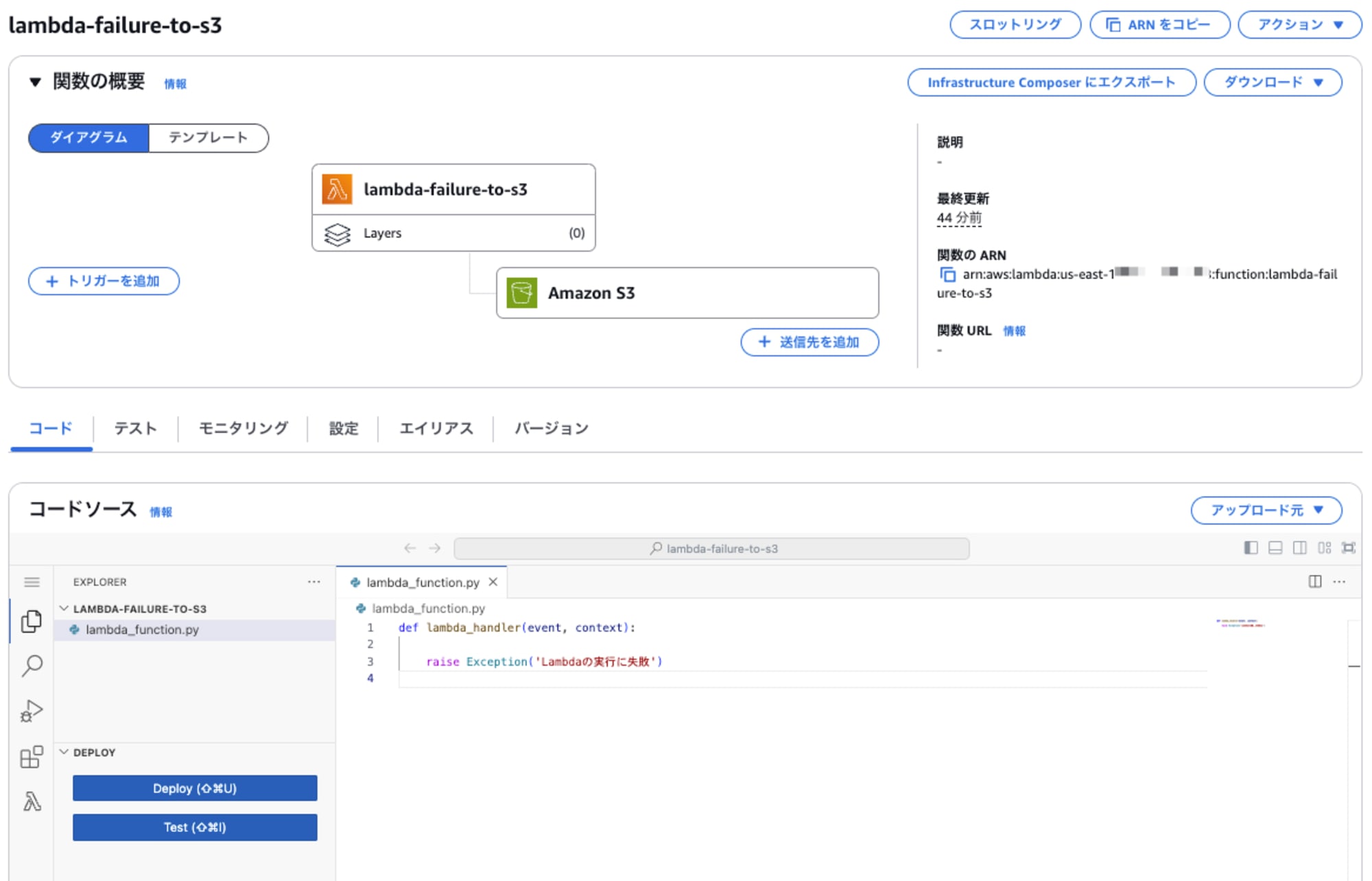
Task: Switch to the テスト tab
Action: 135,428
